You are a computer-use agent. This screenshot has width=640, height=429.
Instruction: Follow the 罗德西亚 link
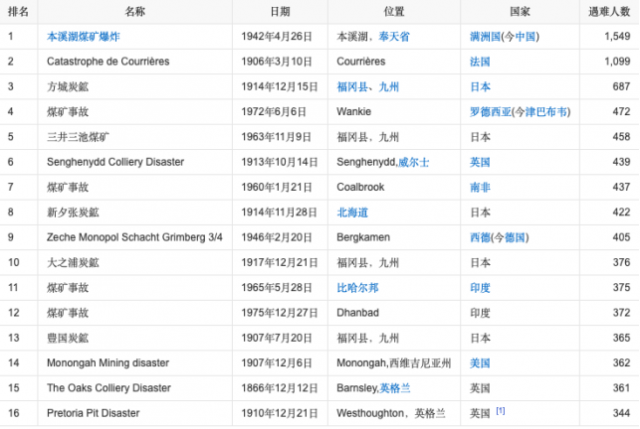(490, 112)
